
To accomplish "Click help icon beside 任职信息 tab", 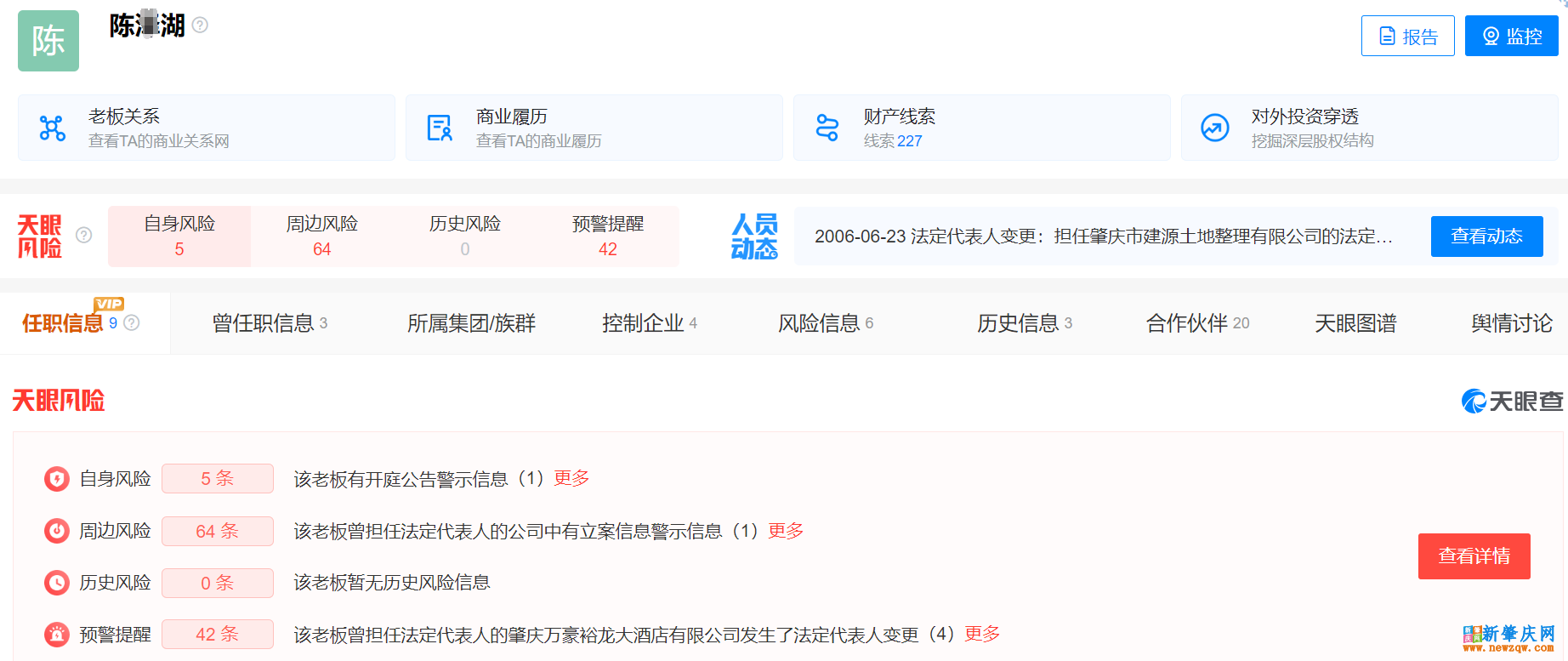I will pos(132,323).
